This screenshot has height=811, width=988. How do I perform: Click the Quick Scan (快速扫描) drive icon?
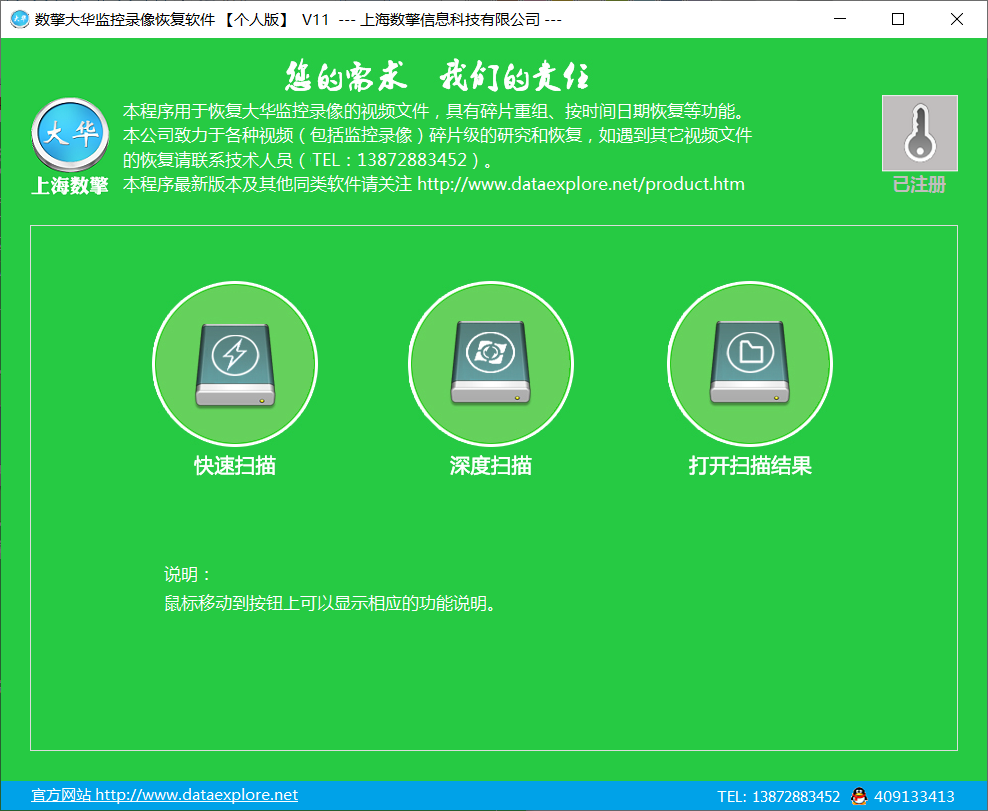[x=235, y=364]
